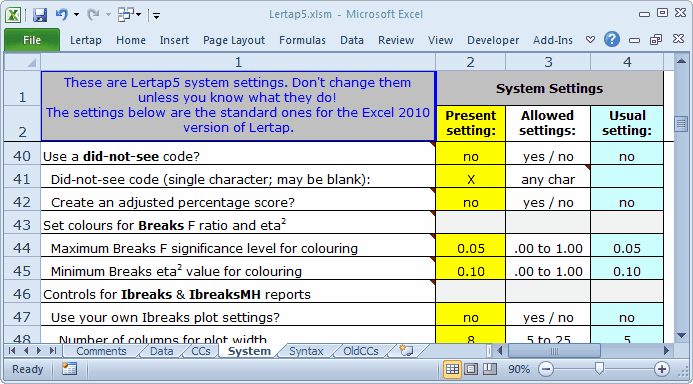Click the Redo icon

93,15
